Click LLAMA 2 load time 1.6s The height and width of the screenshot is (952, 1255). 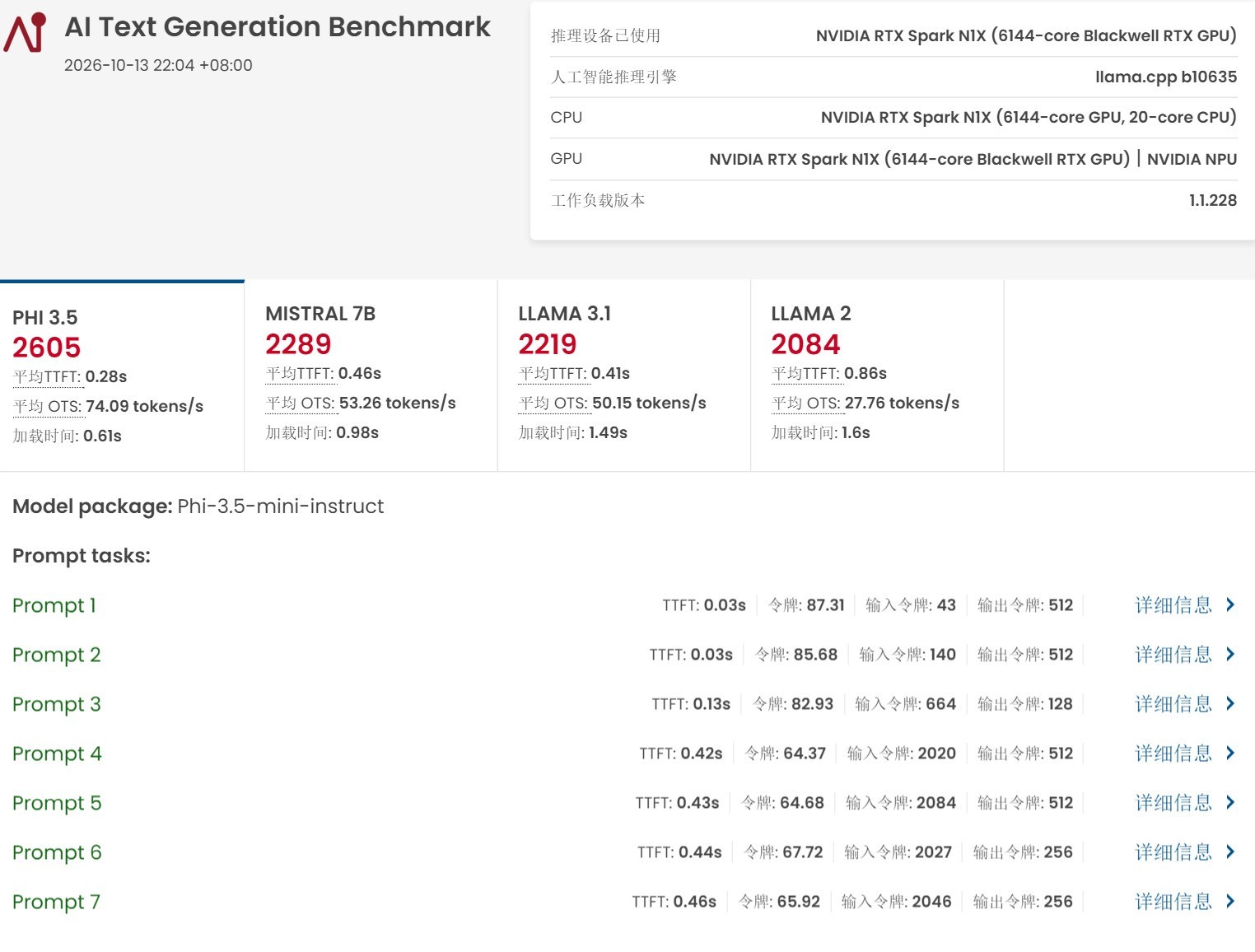[856, 433]
